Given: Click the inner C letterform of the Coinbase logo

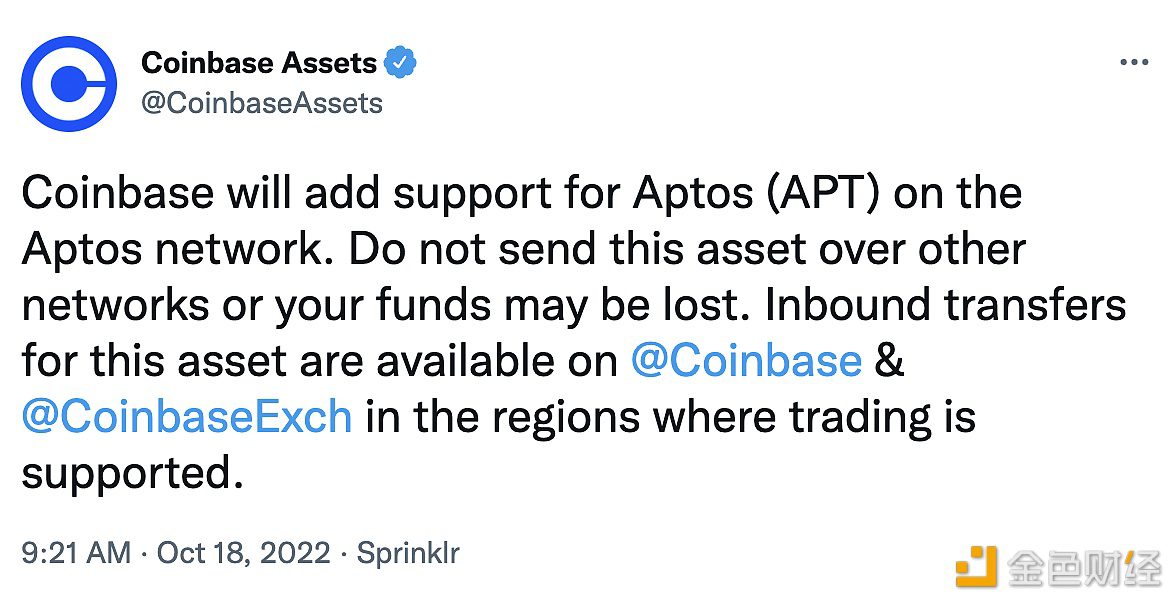Looking at the screenshot, I should [67, 83].
